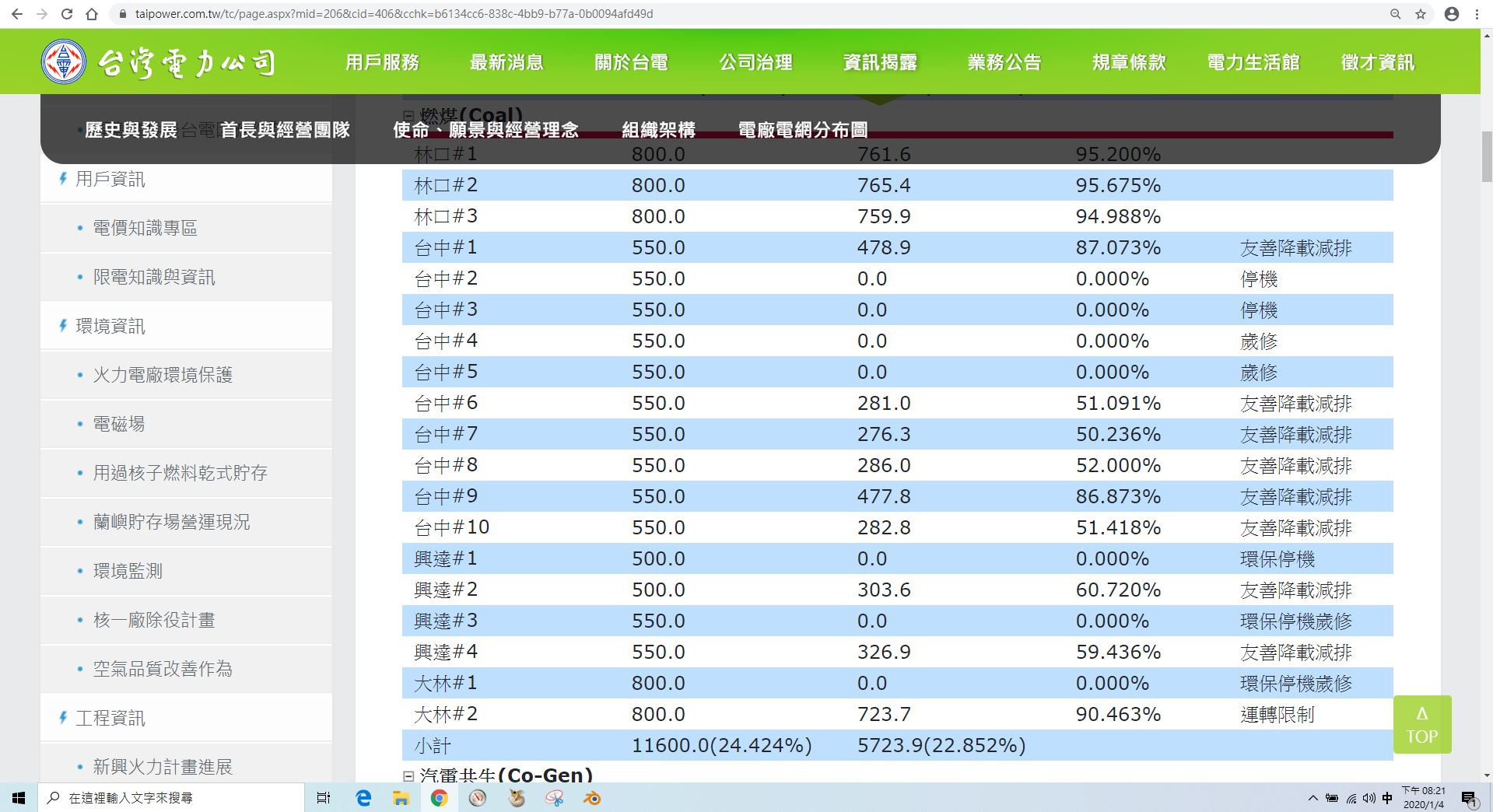The width and height of the screenshot is (1493, 812).
Task: Open notification center icon
Action: tap(1469, 798)
